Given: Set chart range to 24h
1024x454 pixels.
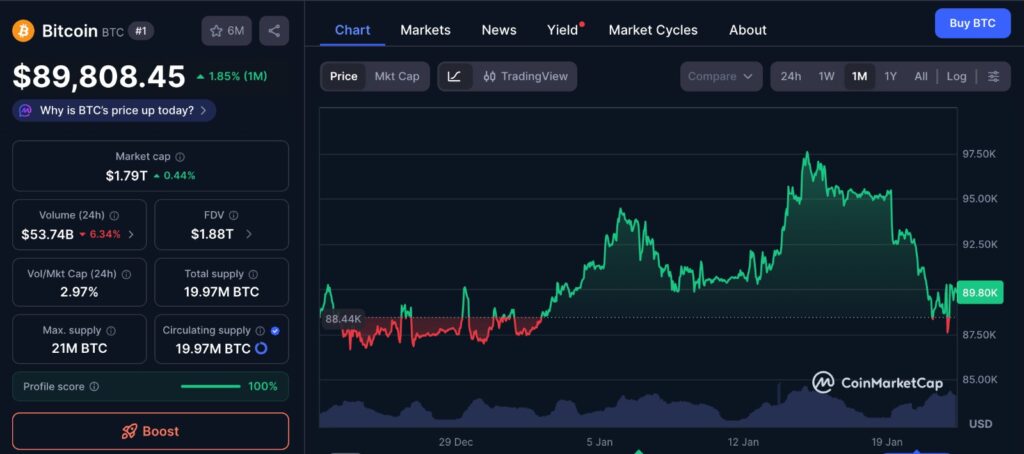Looking at the screenshot, I should [791, 76].
